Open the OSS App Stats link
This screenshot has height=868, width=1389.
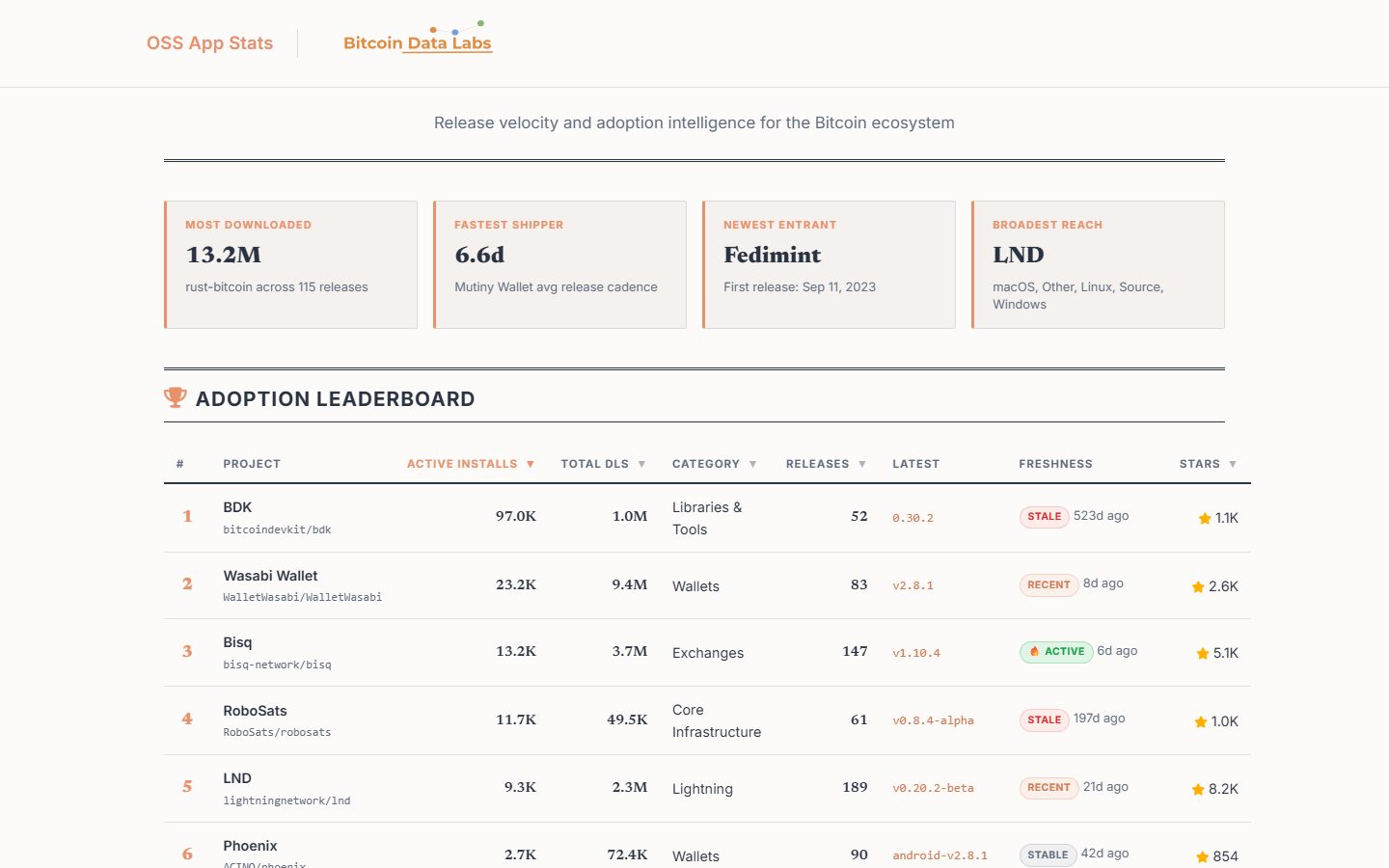pyautogui.click(x=209, y=43)
